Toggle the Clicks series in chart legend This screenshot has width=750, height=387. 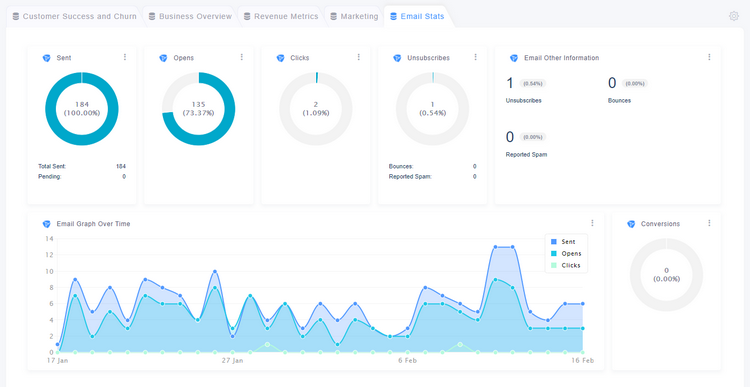(x=566, y=265)
